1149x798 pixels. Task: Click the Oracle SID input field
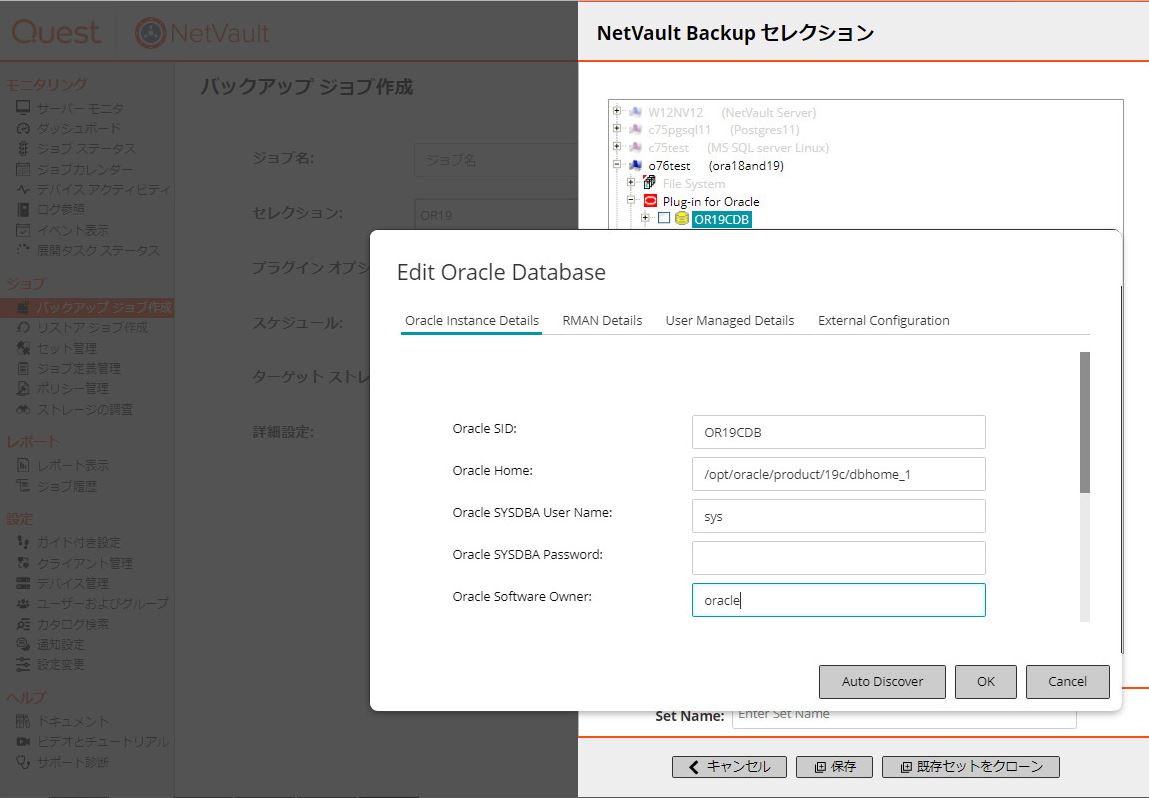tap(838, 432)
